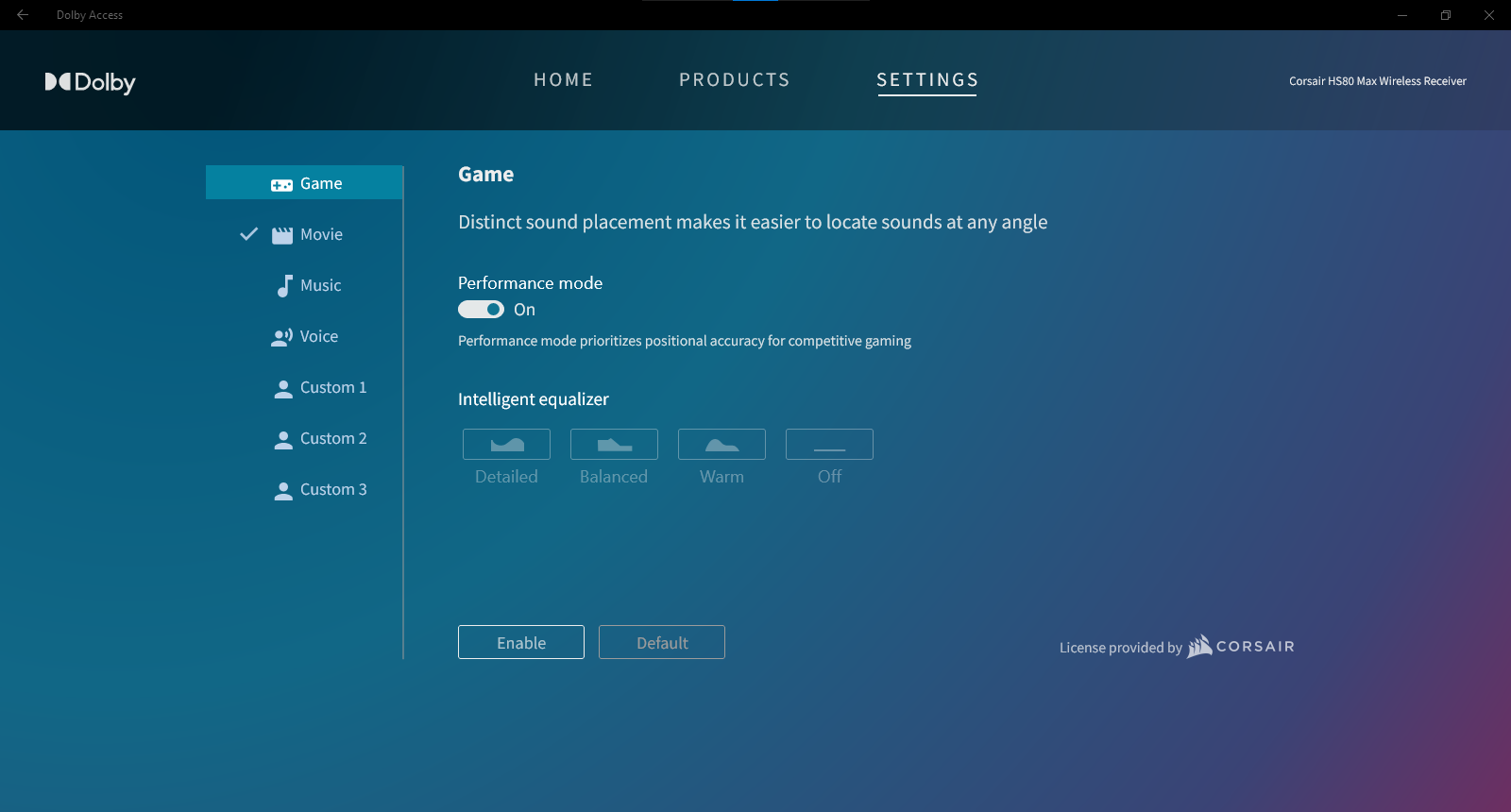This screenshot has width=1511, height=812.
Task: Click the Enable button
Action: [x=521, y=642]
